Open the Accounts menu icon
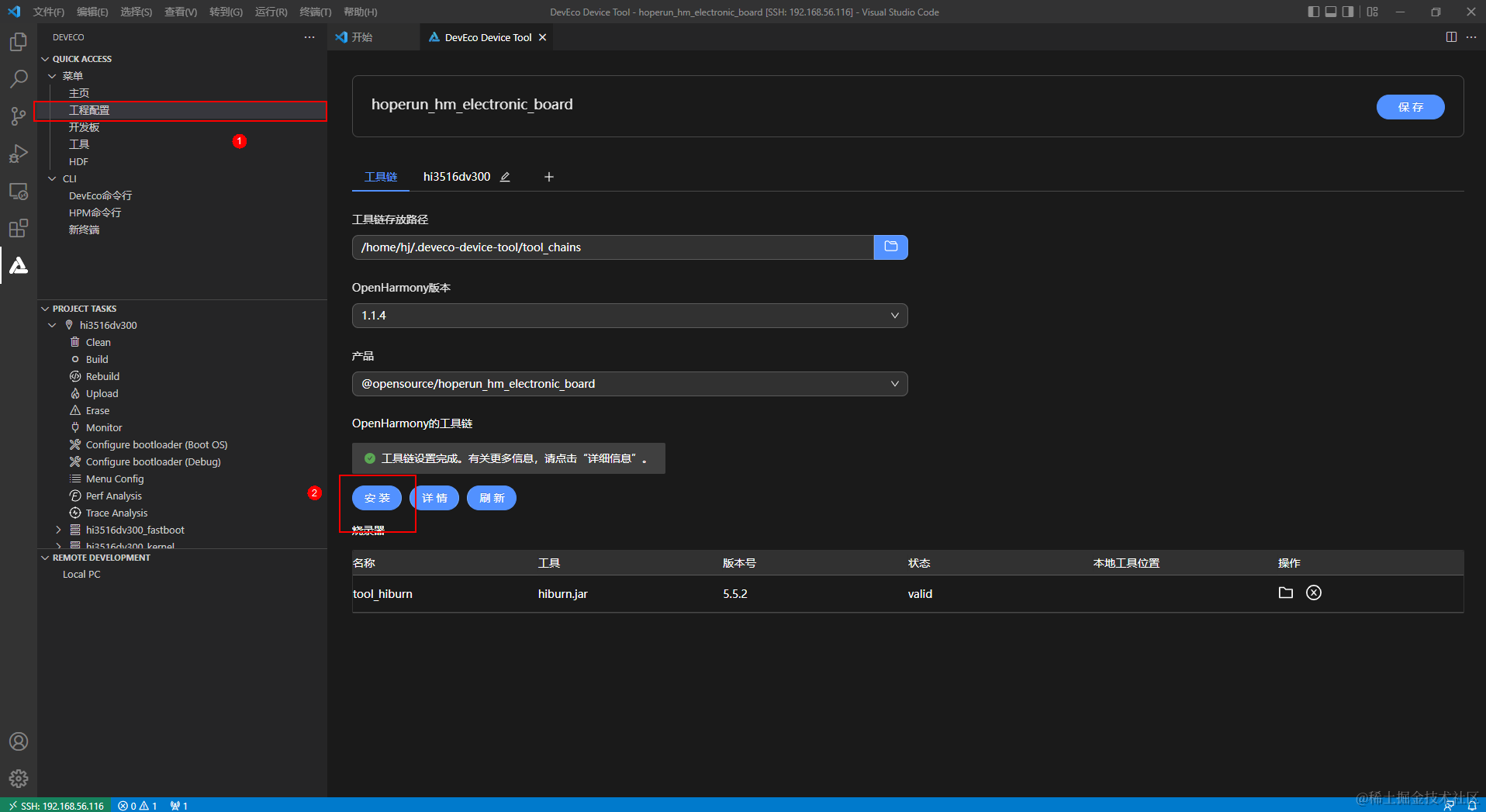1486x812 pixels. 19,741
